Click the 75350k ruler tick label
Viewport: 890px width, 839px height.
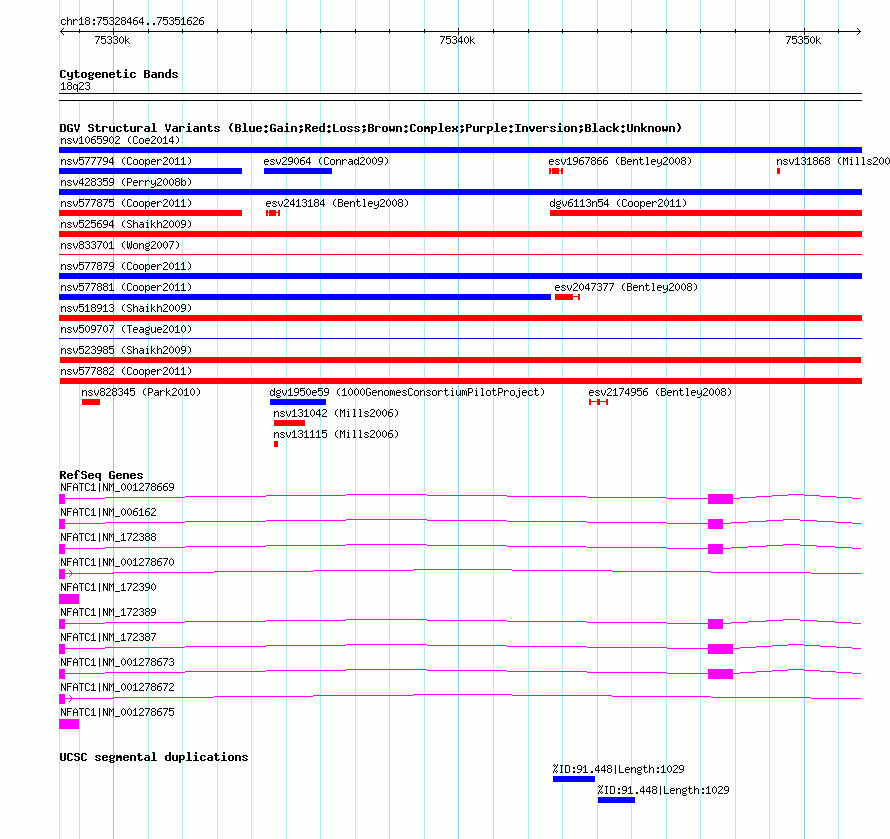(x=803, y=40)
